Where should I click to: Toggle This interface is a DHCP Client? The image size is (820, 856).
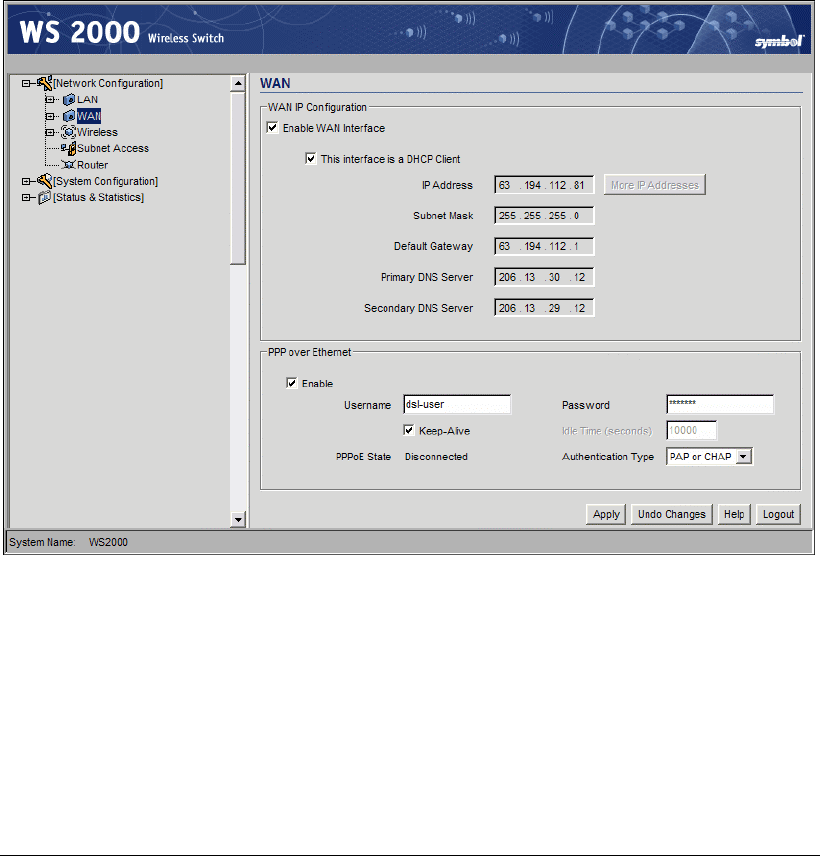[x=311, y=159]
